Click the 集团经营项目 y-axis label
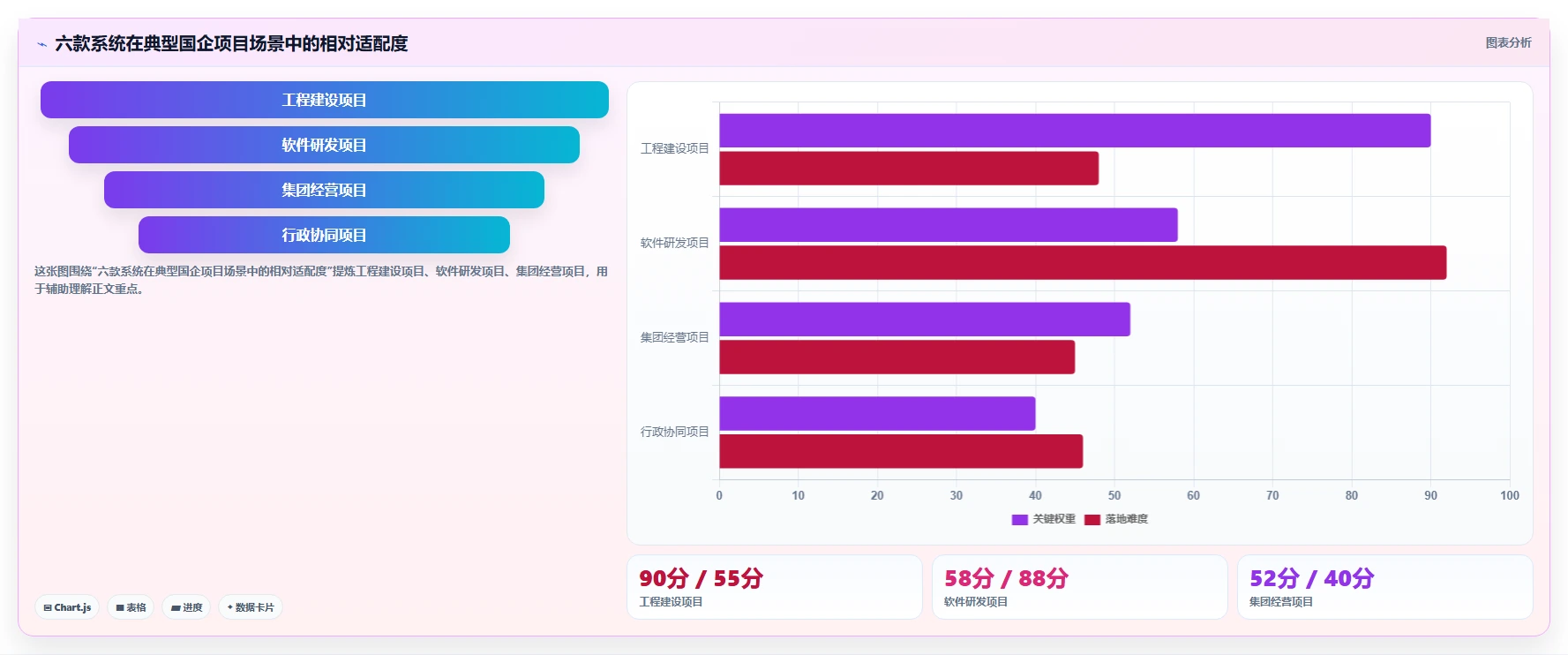This screenshot has width=1568, height=655. click(675, 337)
